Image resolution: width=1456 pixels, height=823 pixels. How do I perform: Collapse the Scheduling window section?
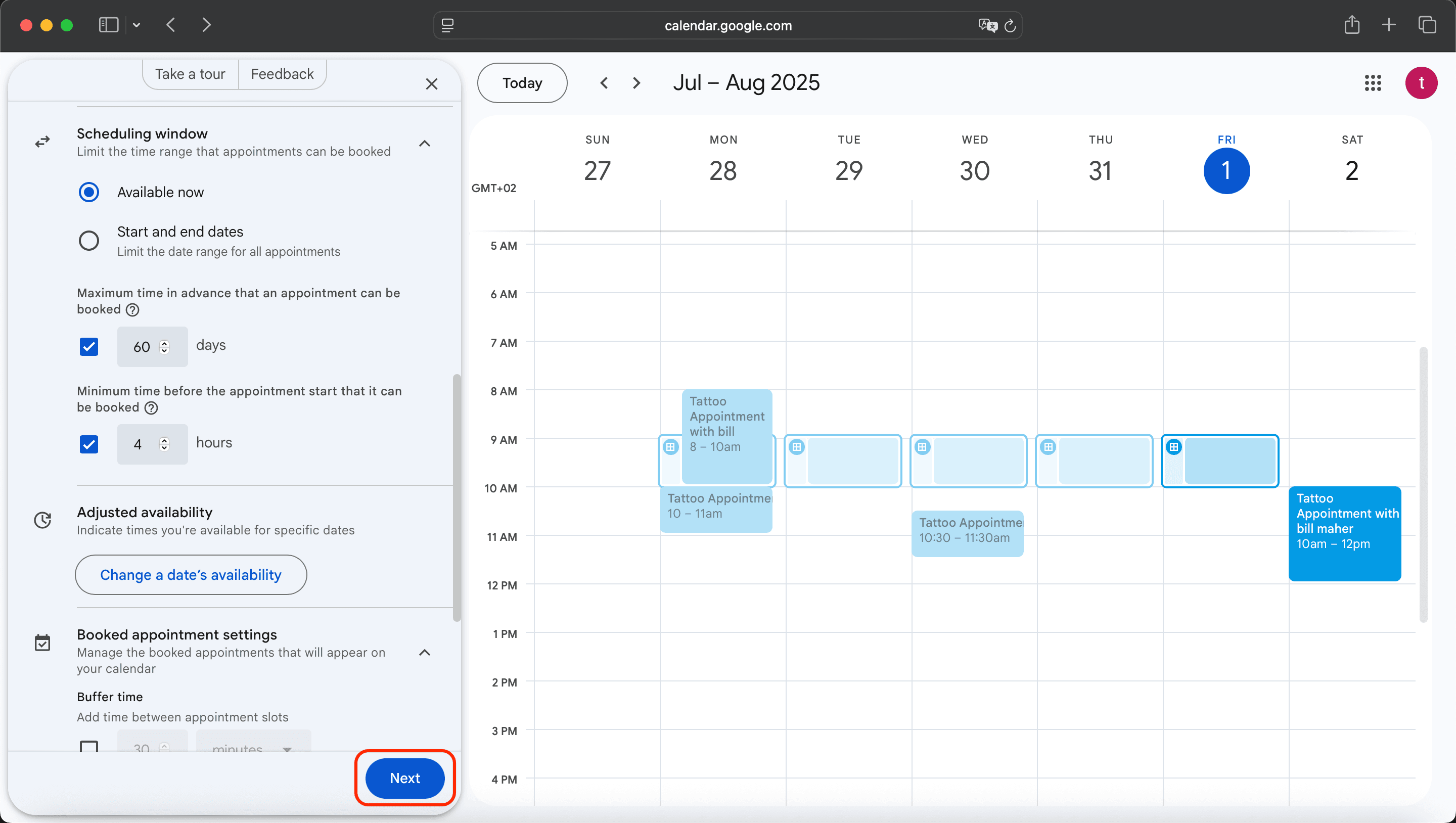point(425,144)
